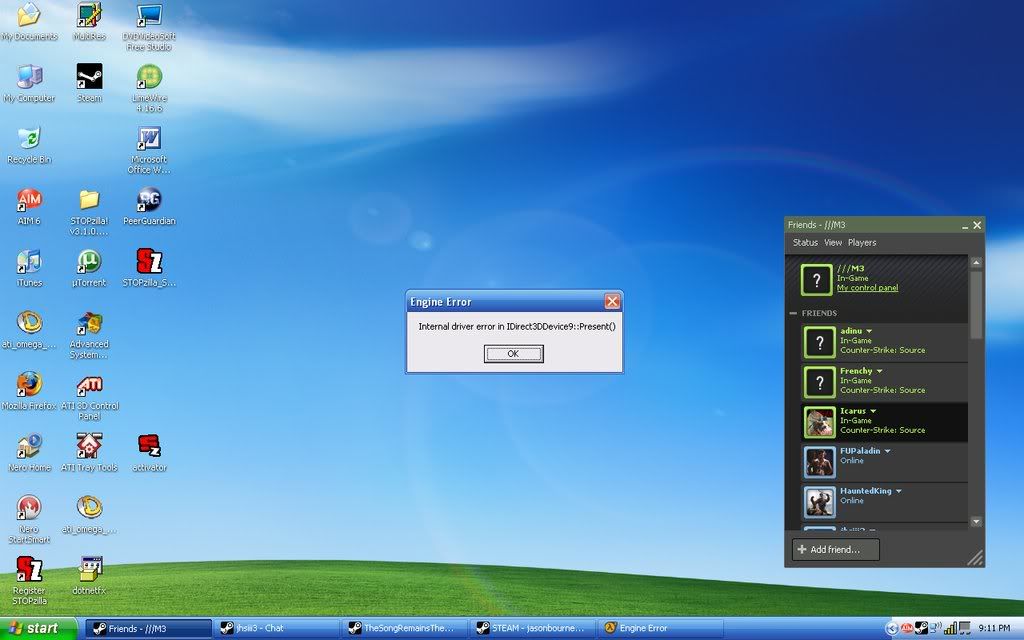Click FUPaladin's avatar thumbnail
The image size is (1024, 640).
820,462
